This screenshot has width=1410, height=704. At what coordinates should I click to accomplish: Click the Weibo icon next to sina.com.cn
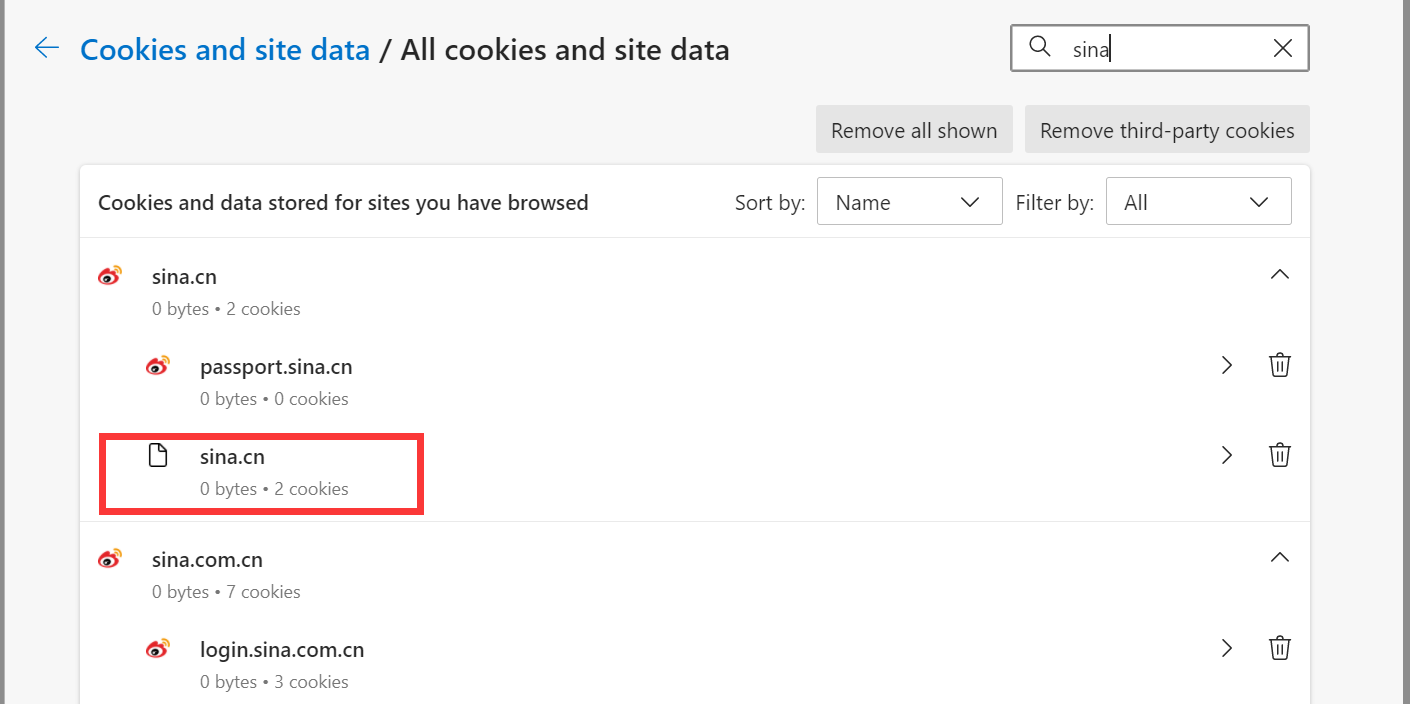pos(110,559)
